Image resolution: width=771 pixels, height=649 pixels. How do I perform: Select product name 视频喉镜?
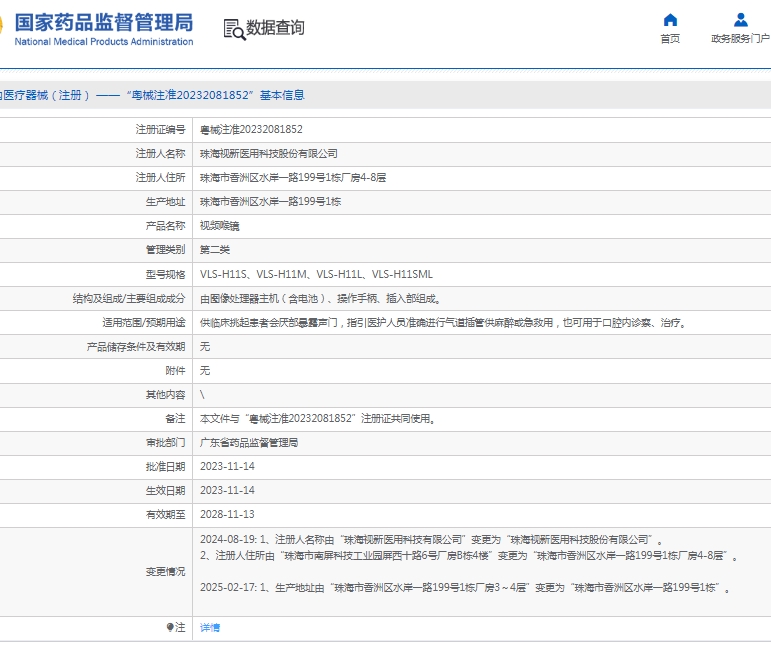coord(219,226)
